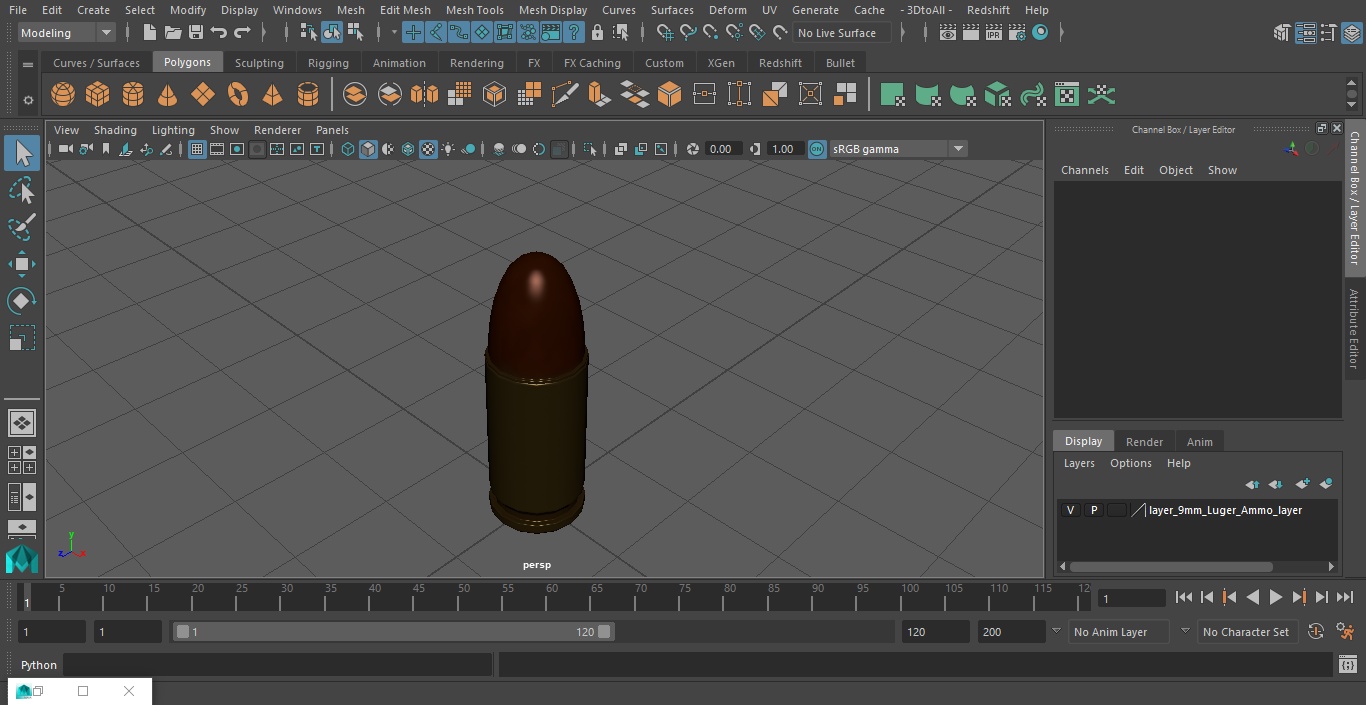
Task: Create a polygon pyramid from shelf
Action: coord(272,95)
